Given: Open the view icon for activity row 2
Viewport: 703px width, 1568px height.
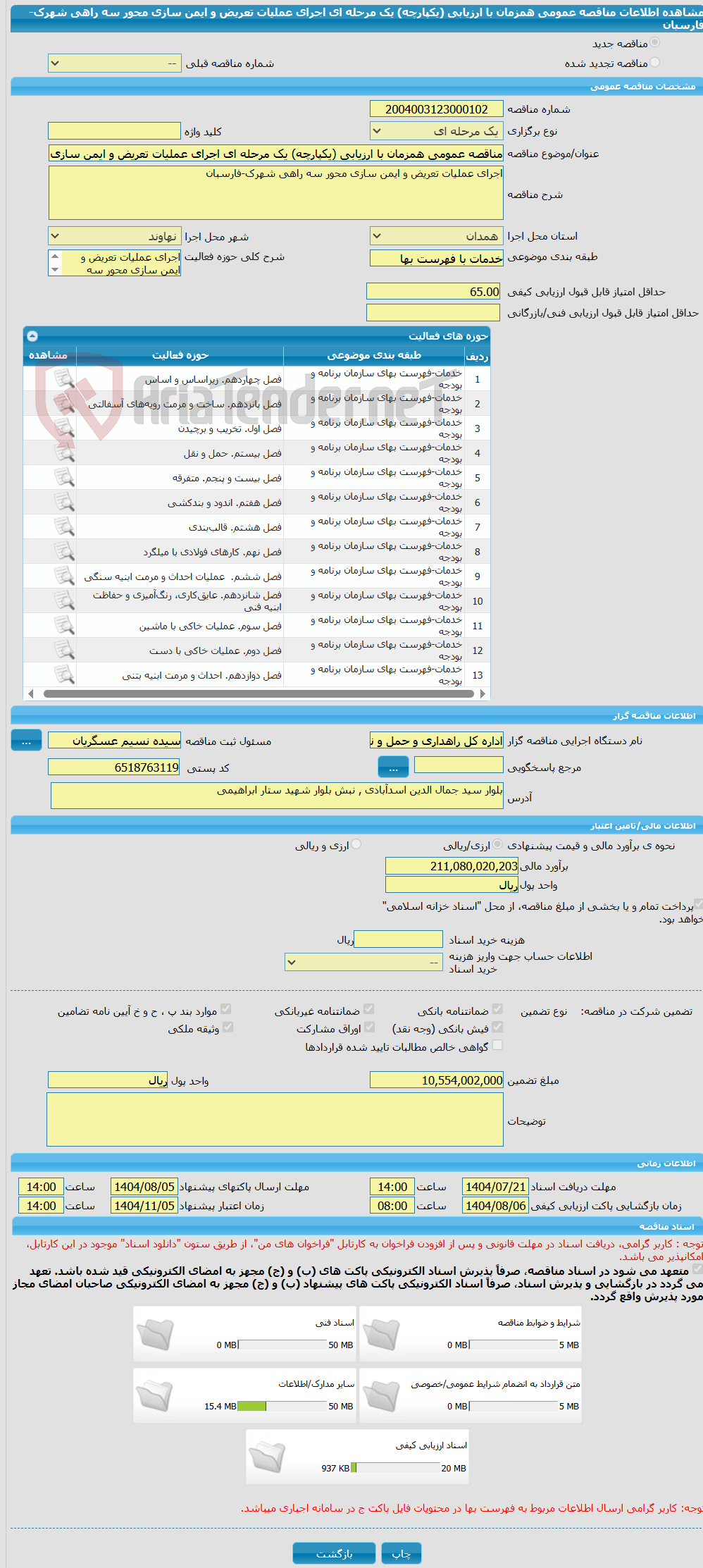Looking at the screenshot, I should (x=64, y=404).
